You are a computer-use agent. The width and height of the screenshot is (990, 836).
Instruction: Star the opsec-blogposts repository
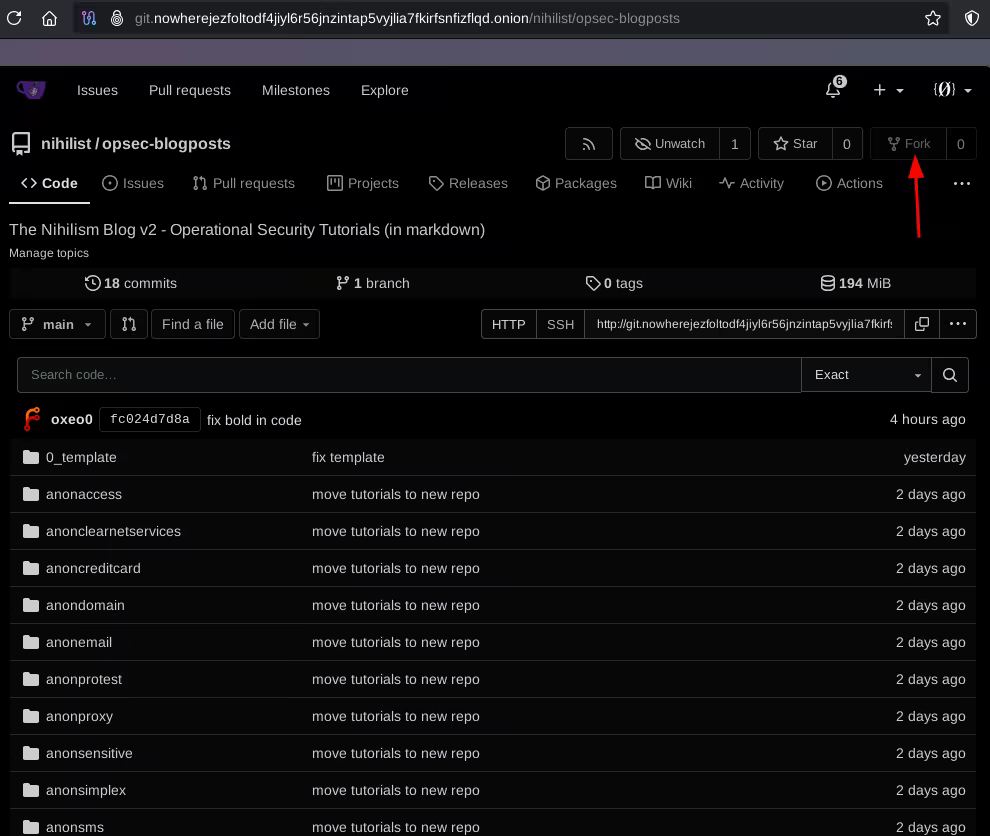pos(794,144)
